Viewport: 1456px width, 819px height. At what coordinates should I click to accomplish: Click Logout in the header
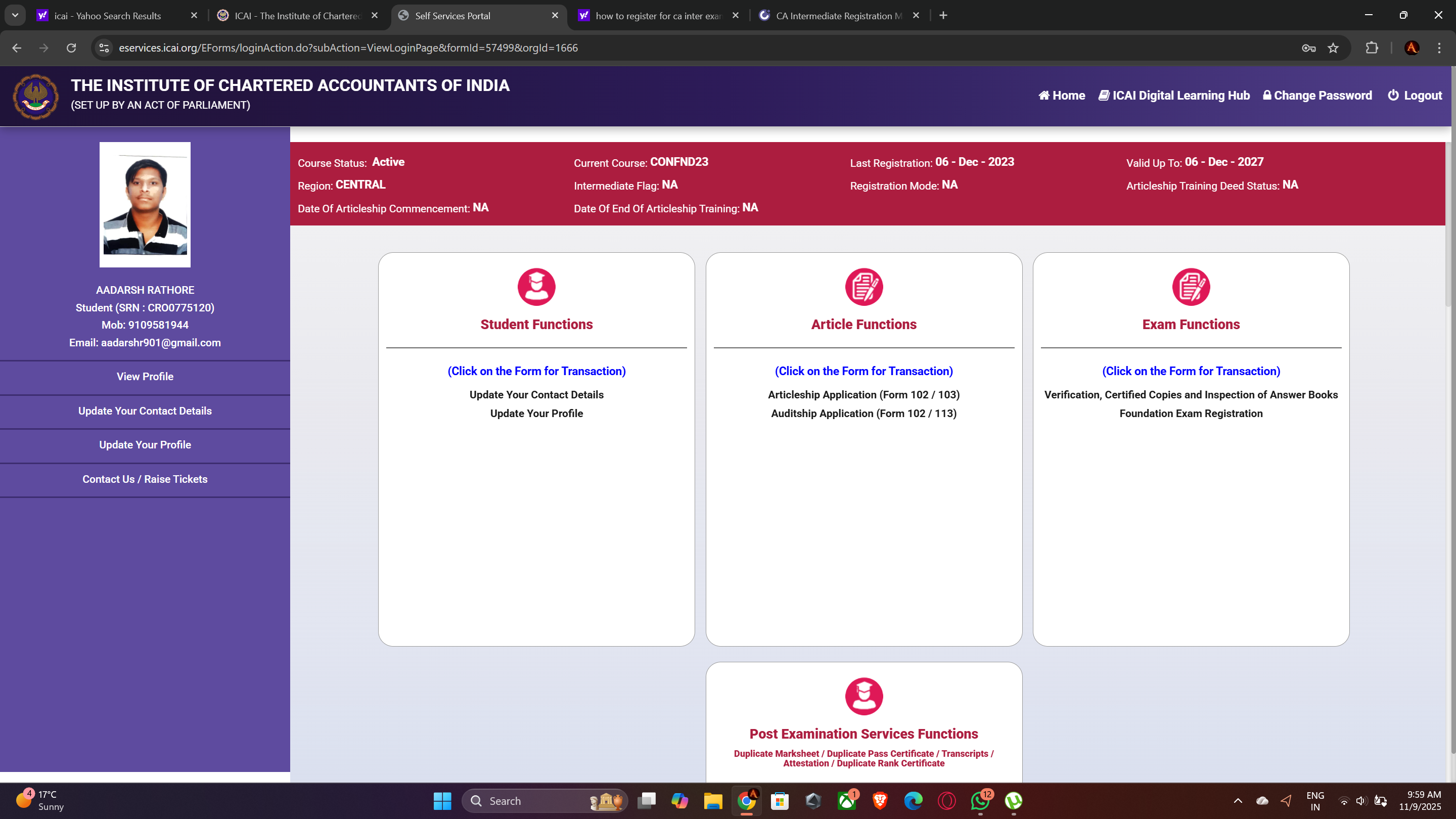[x=1415, y=96]
